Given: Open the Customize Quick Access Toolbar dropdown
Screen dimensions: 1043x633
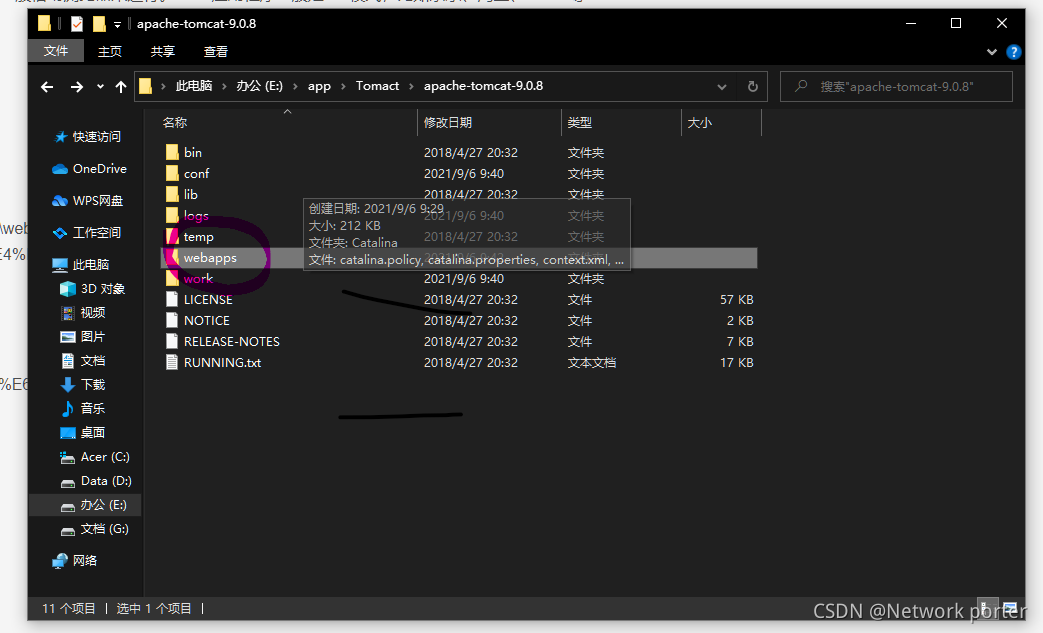Looking at the screenshot, I should click(x=117, y=25).
